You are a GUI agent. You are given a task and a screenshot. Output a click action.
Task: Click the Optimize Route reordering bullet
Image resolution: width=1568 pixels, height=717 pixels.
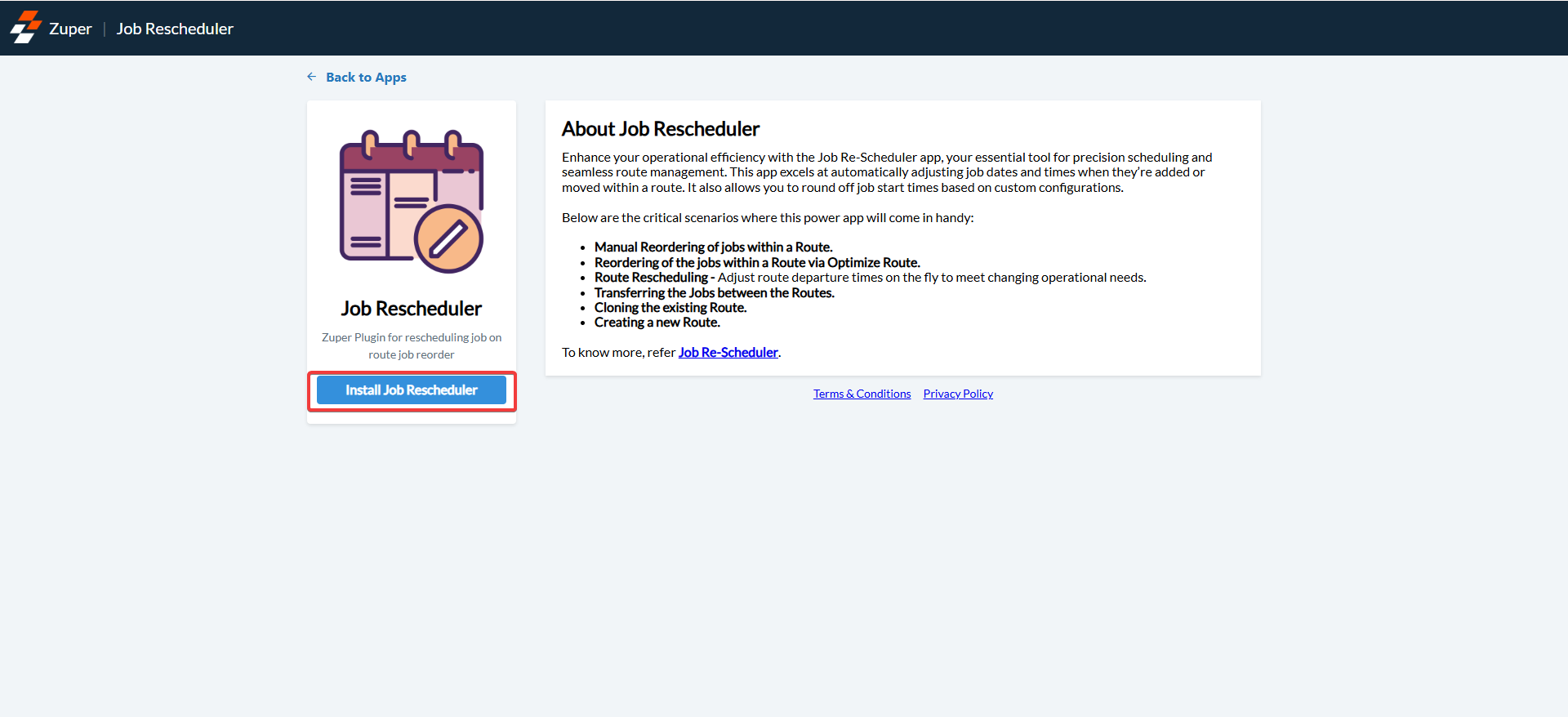coord(757,262)
